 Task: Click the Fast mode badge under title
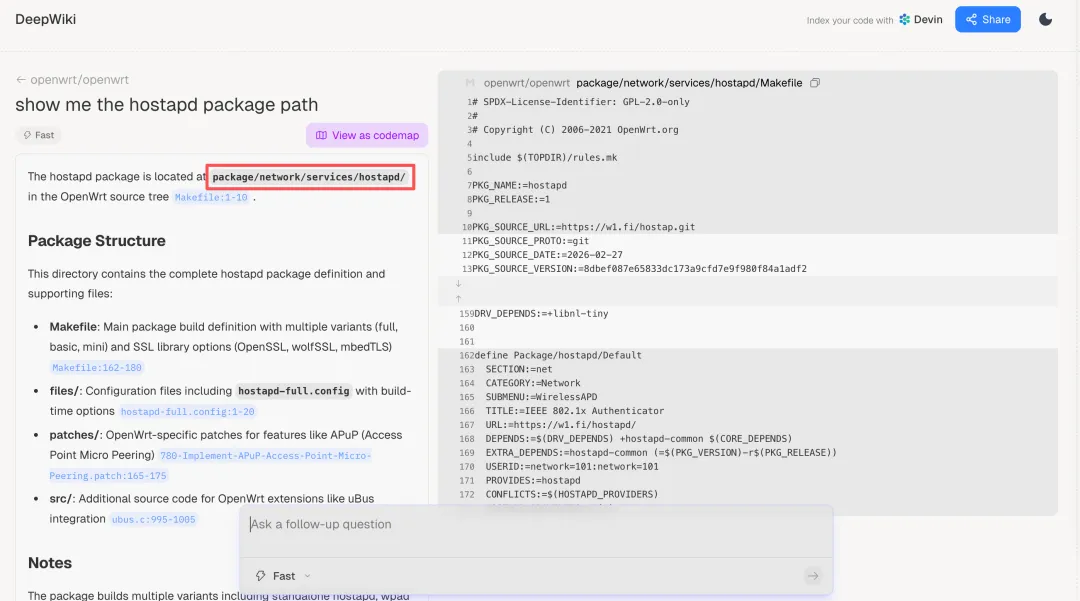[39, 135]
